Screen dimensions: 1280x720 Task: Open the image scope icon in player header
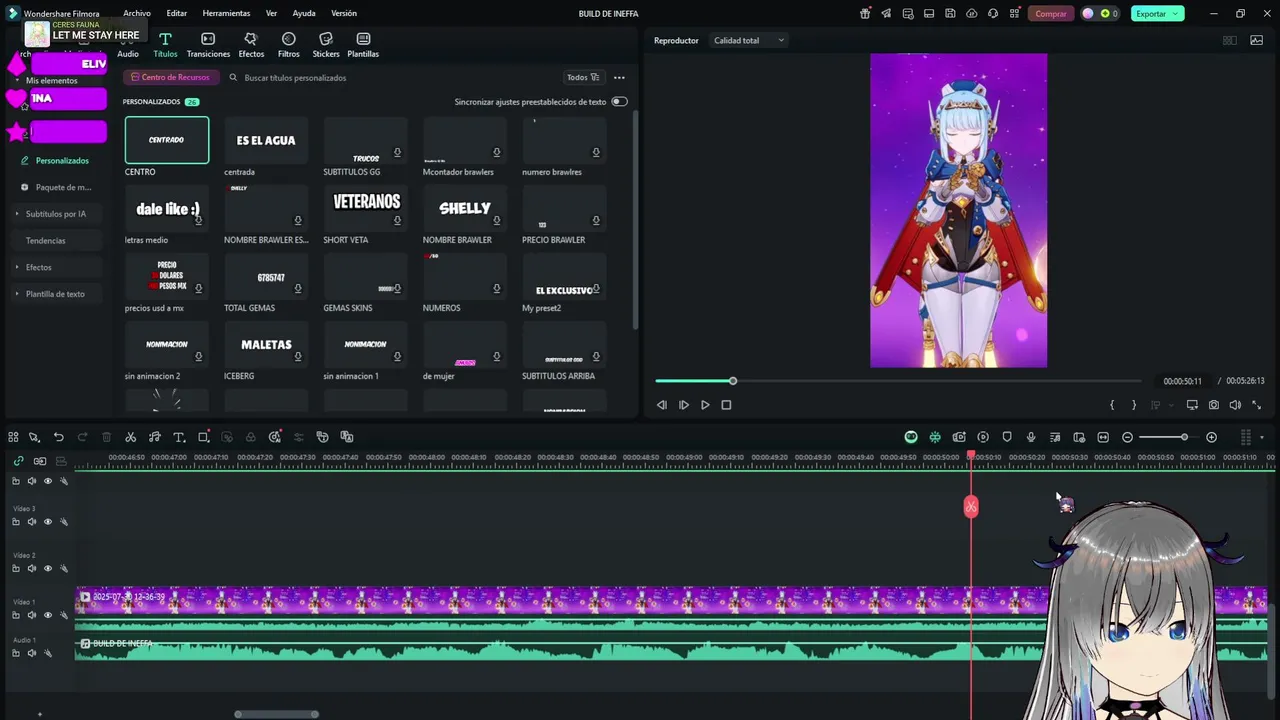(1257, 40)
